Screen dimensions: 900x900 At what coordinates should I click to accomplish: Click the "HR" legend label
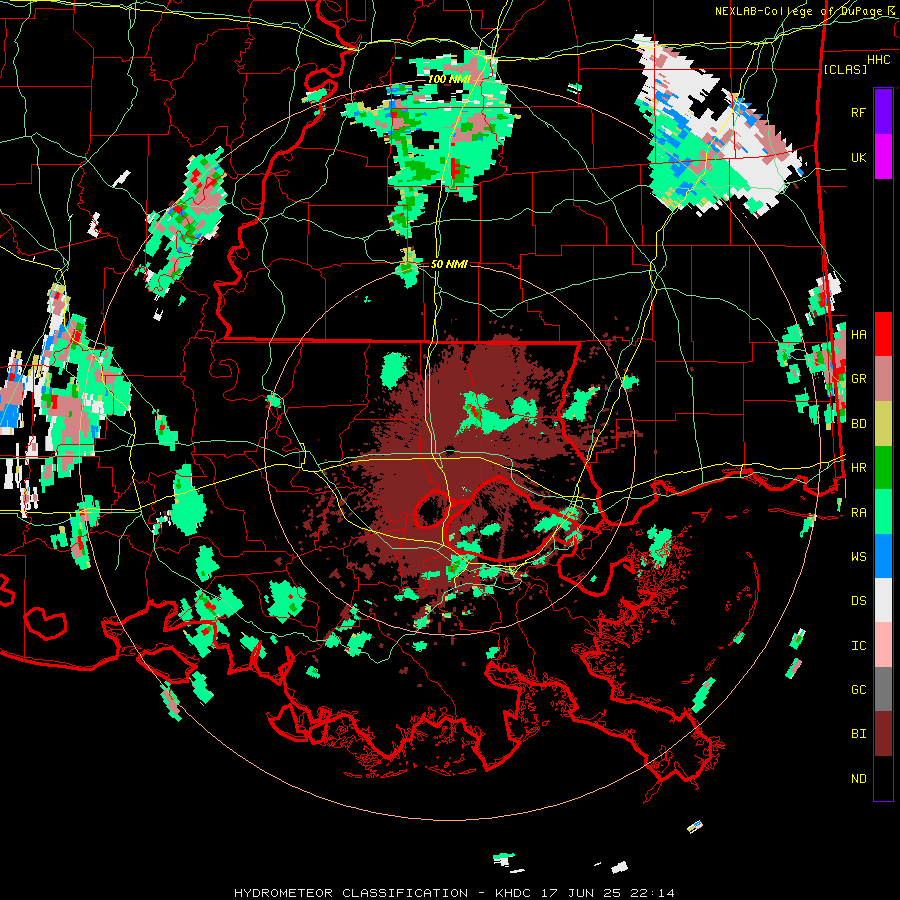point(859,468)
